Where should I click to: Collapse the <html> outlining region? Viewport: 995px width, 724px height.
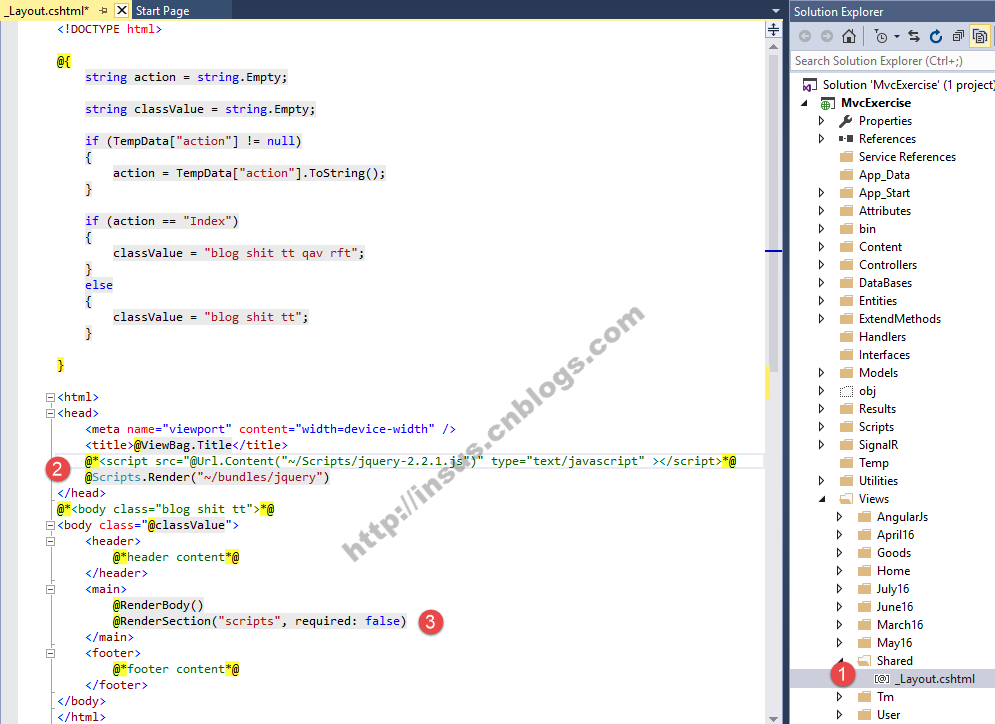tap(50, 397)
